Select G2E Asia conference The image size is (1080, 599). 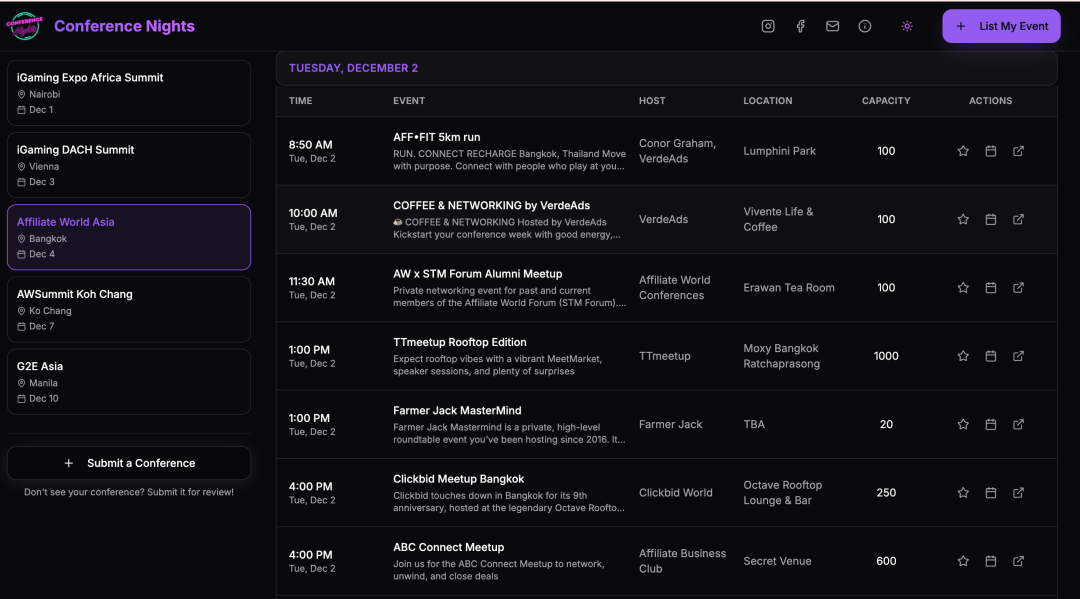129,381
